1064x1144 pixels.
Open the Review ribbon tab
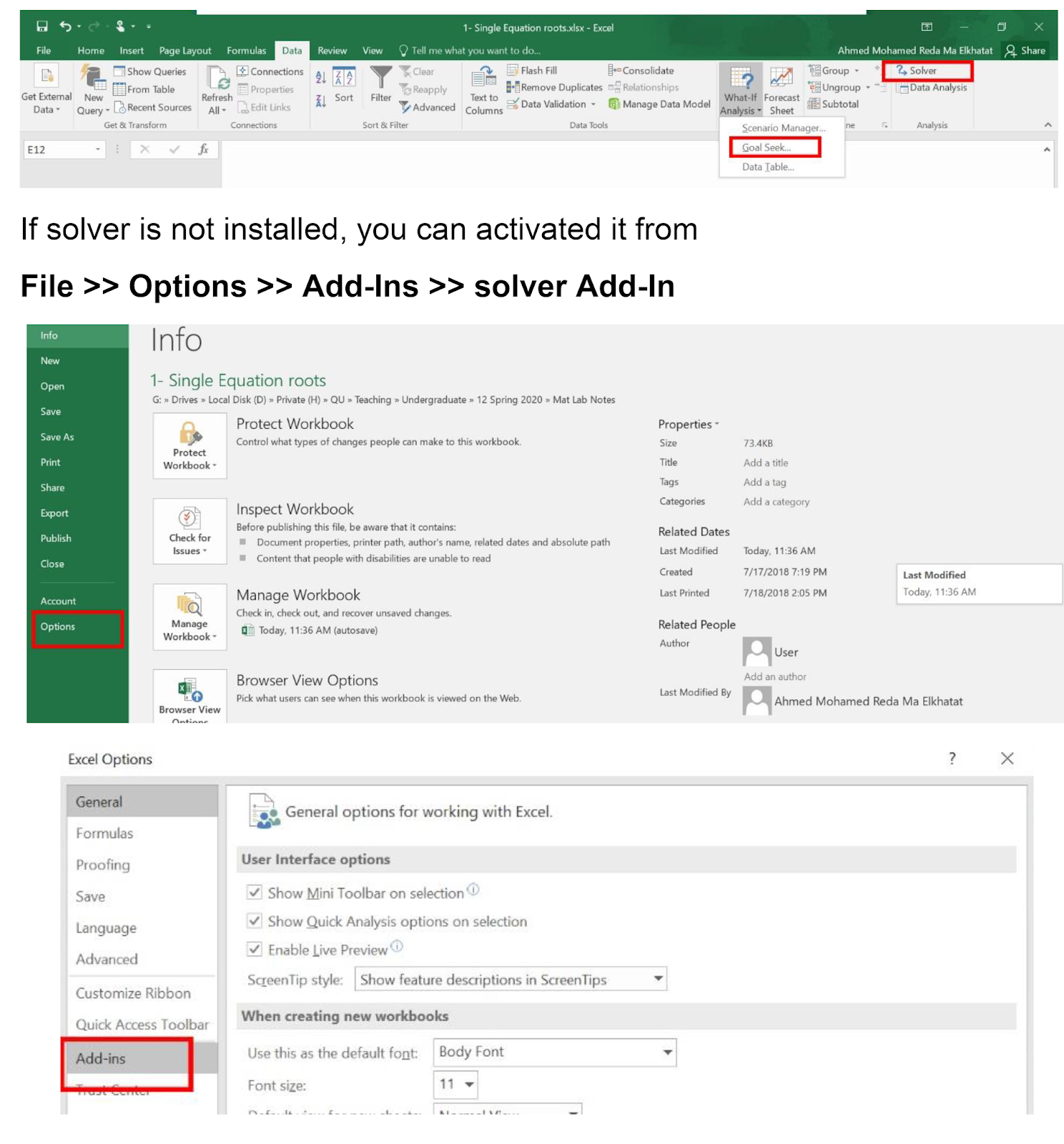coord(332,51)
